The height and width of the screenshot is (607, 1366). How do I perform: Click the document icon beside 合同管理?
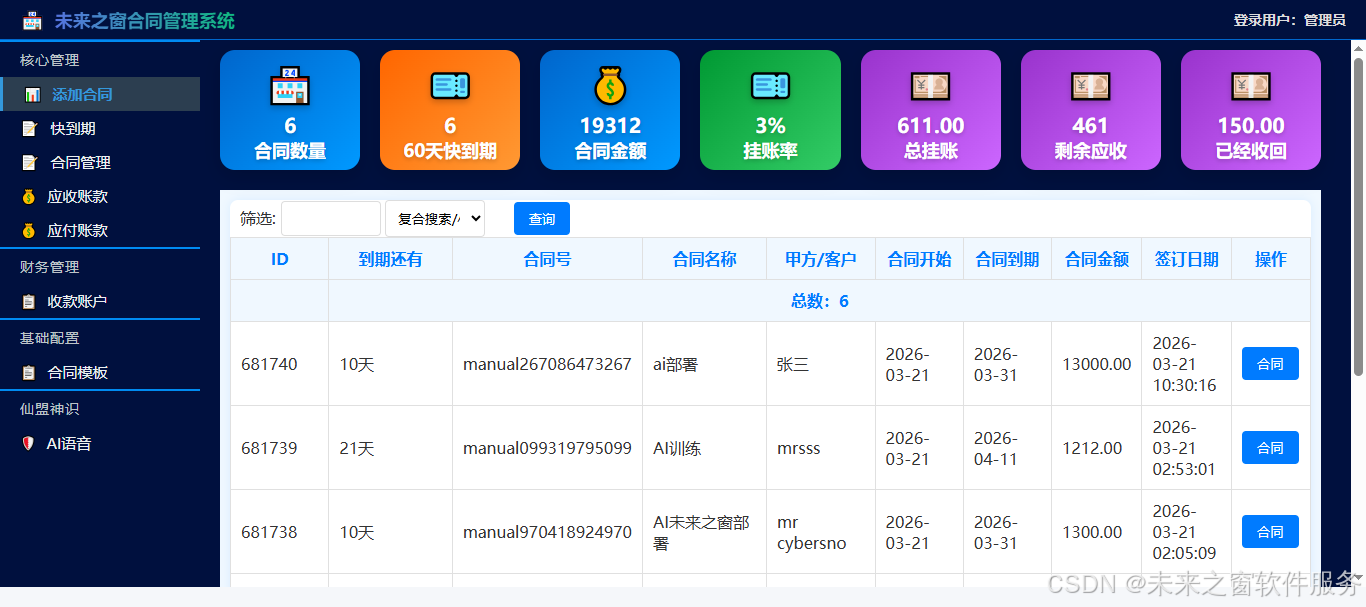pyautogui.click(x=29, y=163)
